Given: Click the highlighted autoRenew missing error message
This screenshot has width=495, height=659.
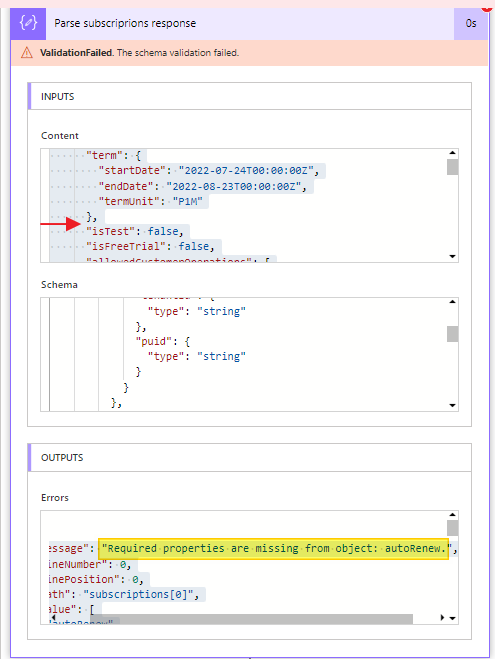Looking at the screenshot, I should pos(274,548).
